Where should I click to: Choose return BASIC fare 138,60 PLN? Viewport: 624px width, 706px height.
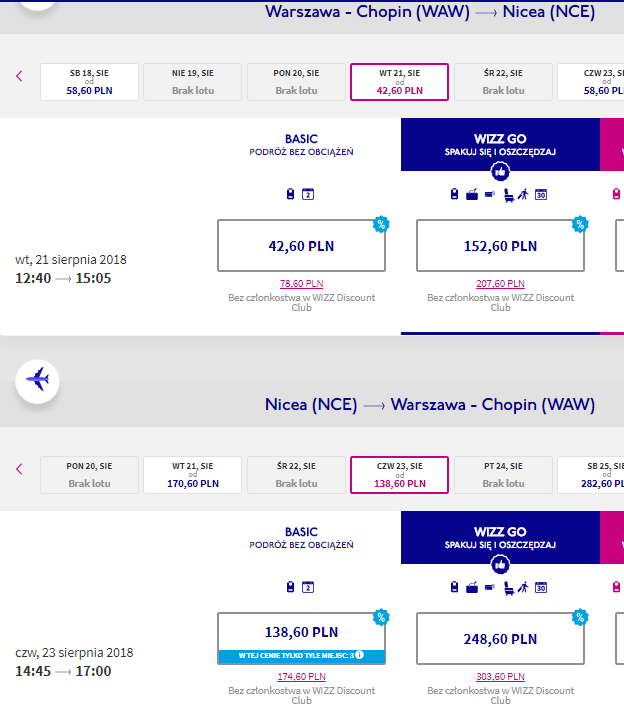(x=301, y=638)
